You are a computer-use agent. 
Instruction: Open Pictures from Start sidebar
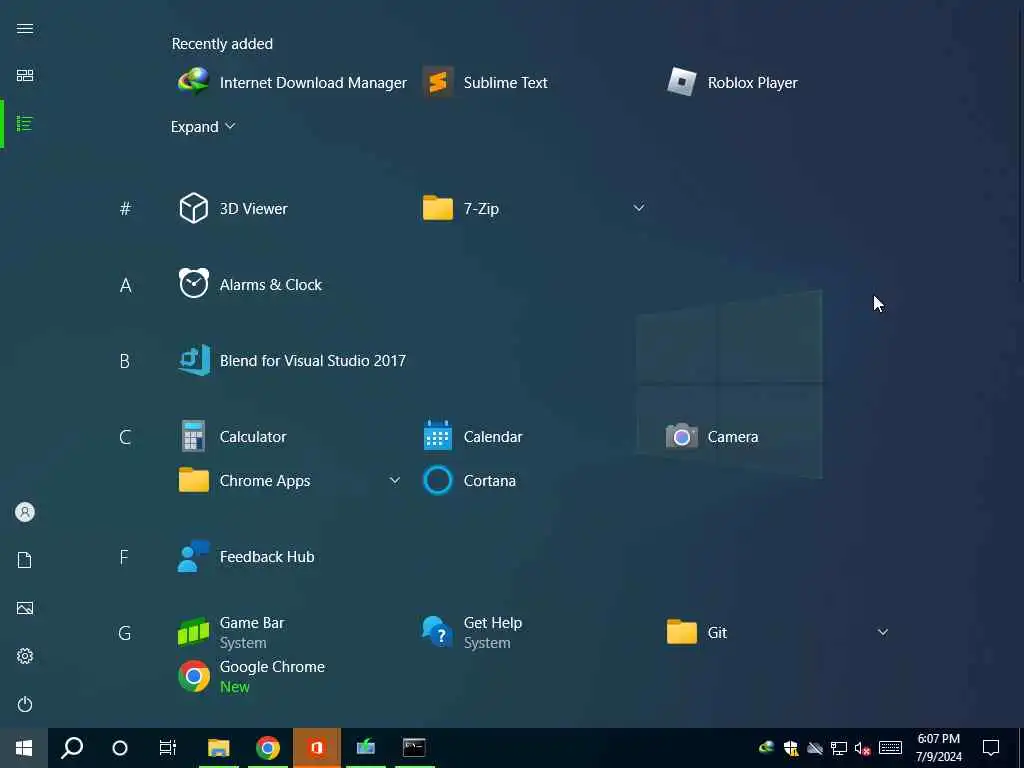tap(25, 608)
